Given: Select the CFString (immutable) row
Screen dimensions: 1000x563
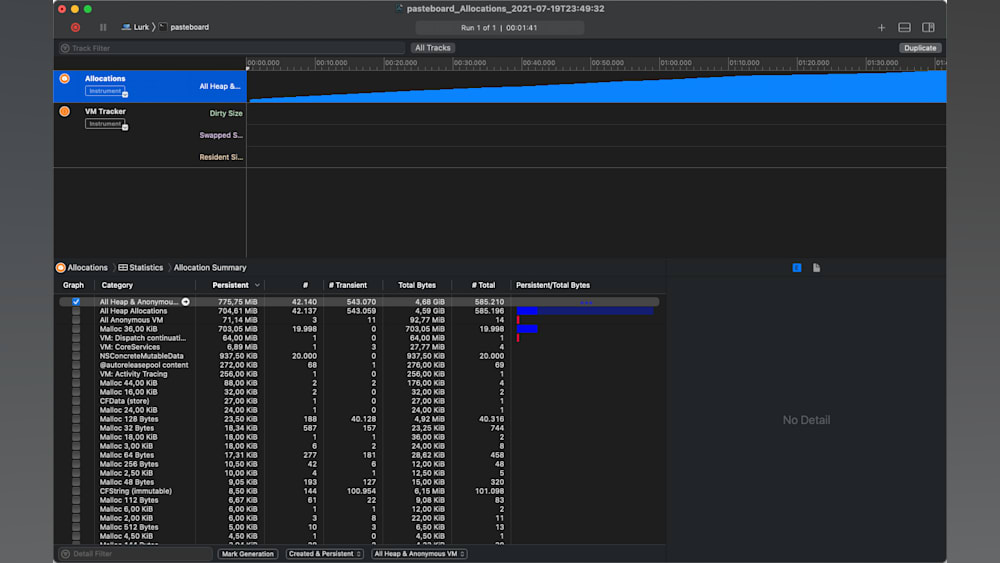Looking at the screenshot, I should 359,491.
